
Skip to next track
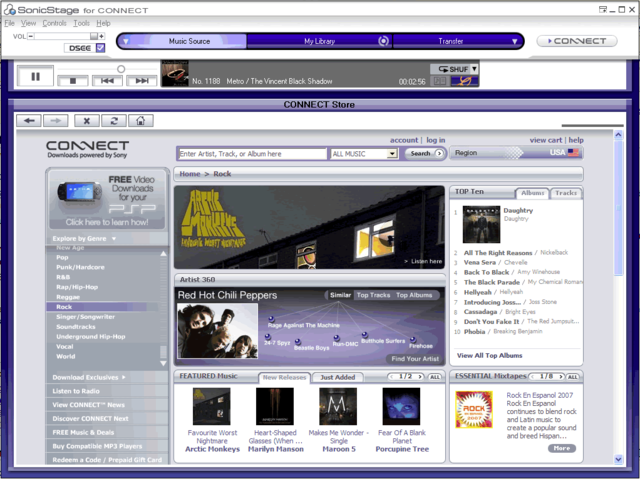142,81
